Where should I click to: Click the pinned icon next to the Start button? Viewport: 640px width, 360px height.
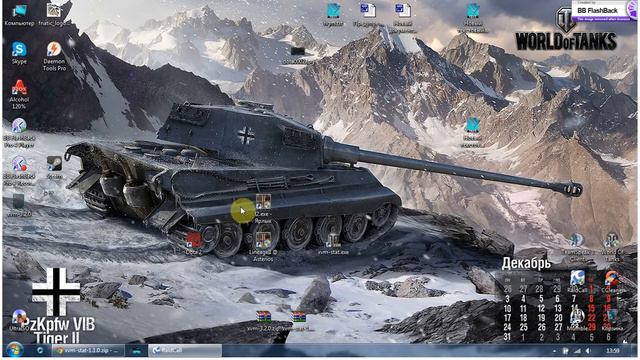[x=40, y=350]
